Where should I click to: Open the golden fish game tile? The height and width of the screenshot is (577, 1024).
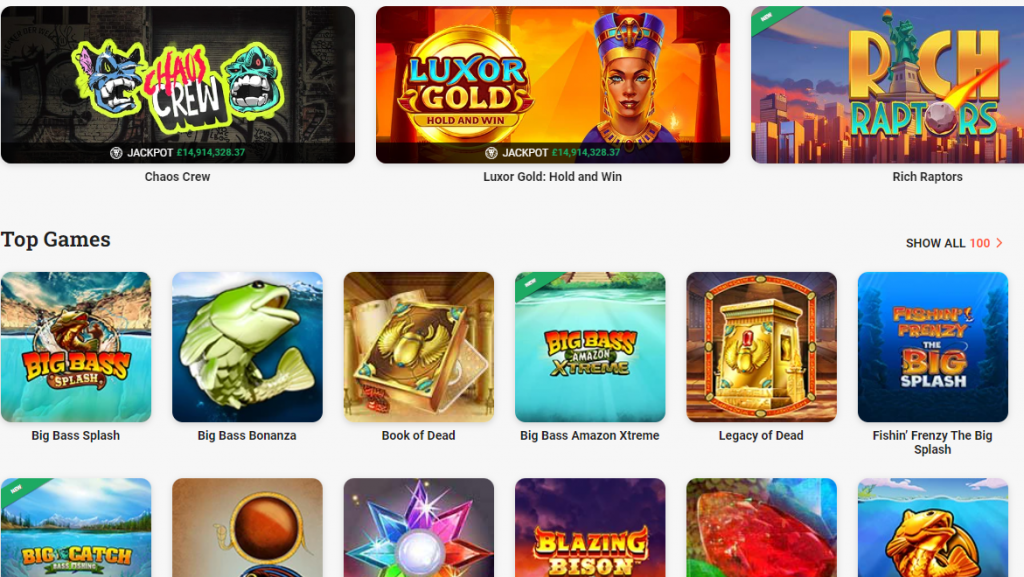pos(933,527)
